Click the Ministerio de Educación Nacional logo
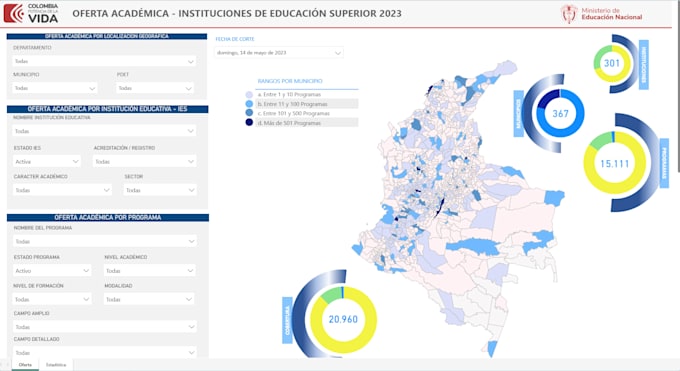The width and height of the screenshot is (680, 371). coord(601,14)
